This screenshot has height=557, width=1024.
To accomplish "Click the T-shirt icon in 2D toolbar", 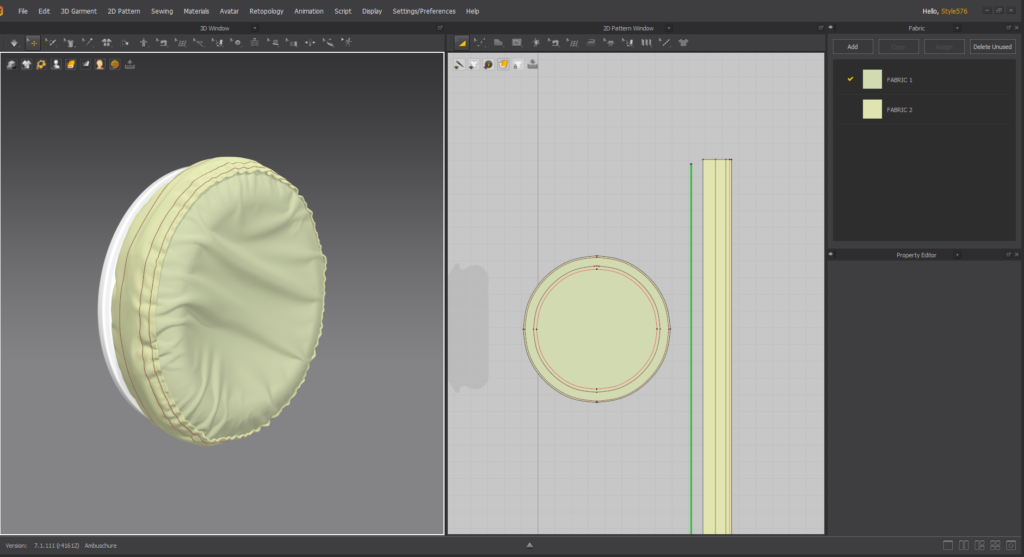I will coord(683,43).
